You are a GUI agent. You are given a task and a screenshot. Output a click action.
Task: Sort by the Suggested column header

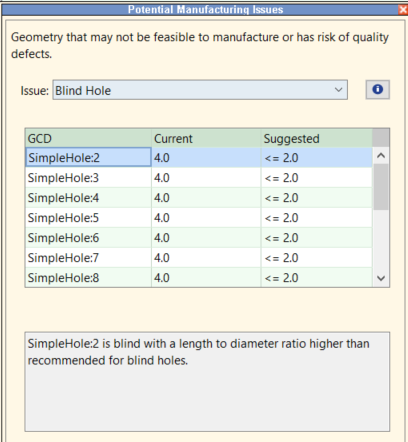point(317,138)
